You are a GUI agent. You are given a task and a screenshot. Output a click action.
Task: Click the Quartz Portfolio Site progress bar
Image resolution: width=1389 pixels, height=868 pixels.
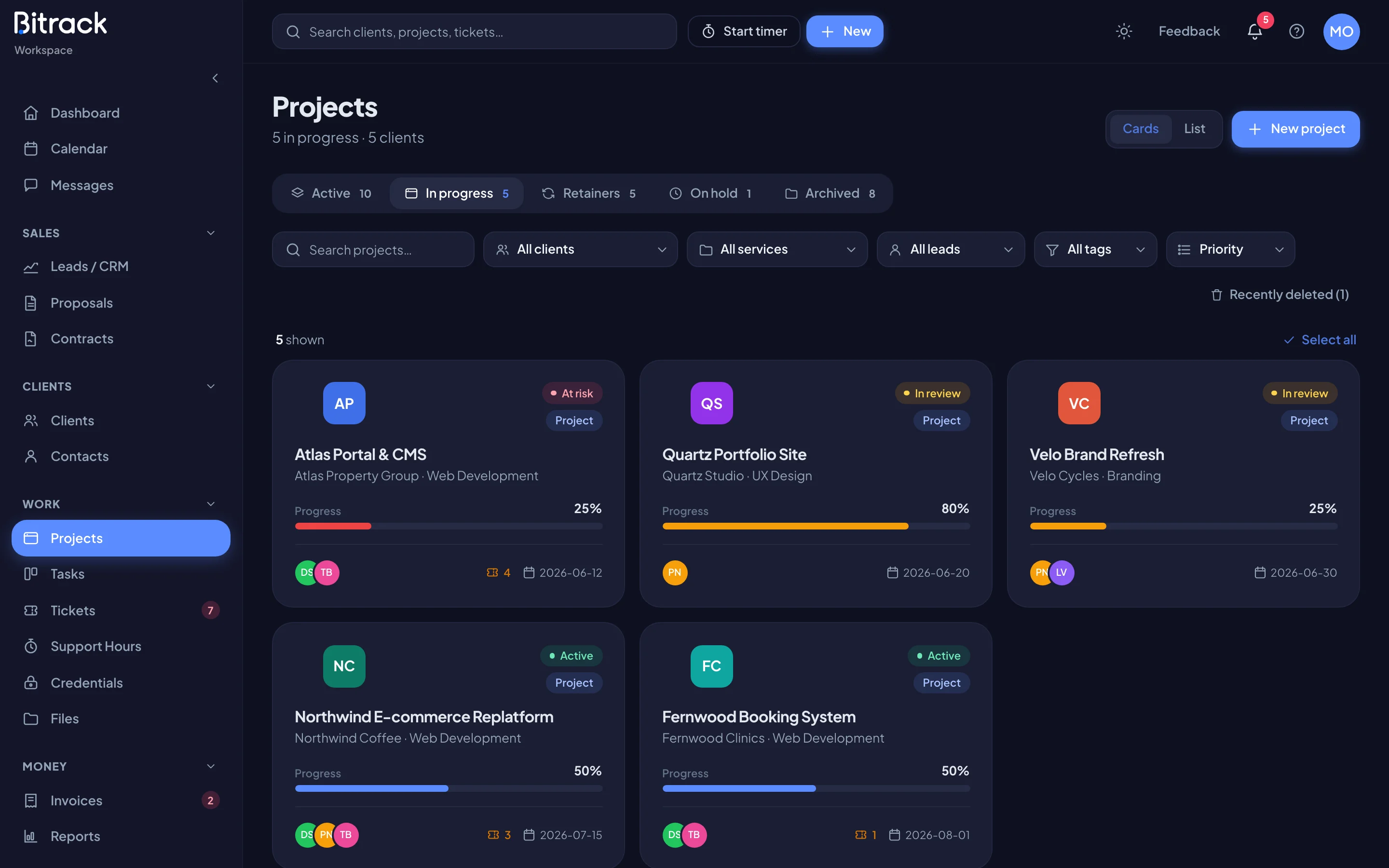pos(816,526)
